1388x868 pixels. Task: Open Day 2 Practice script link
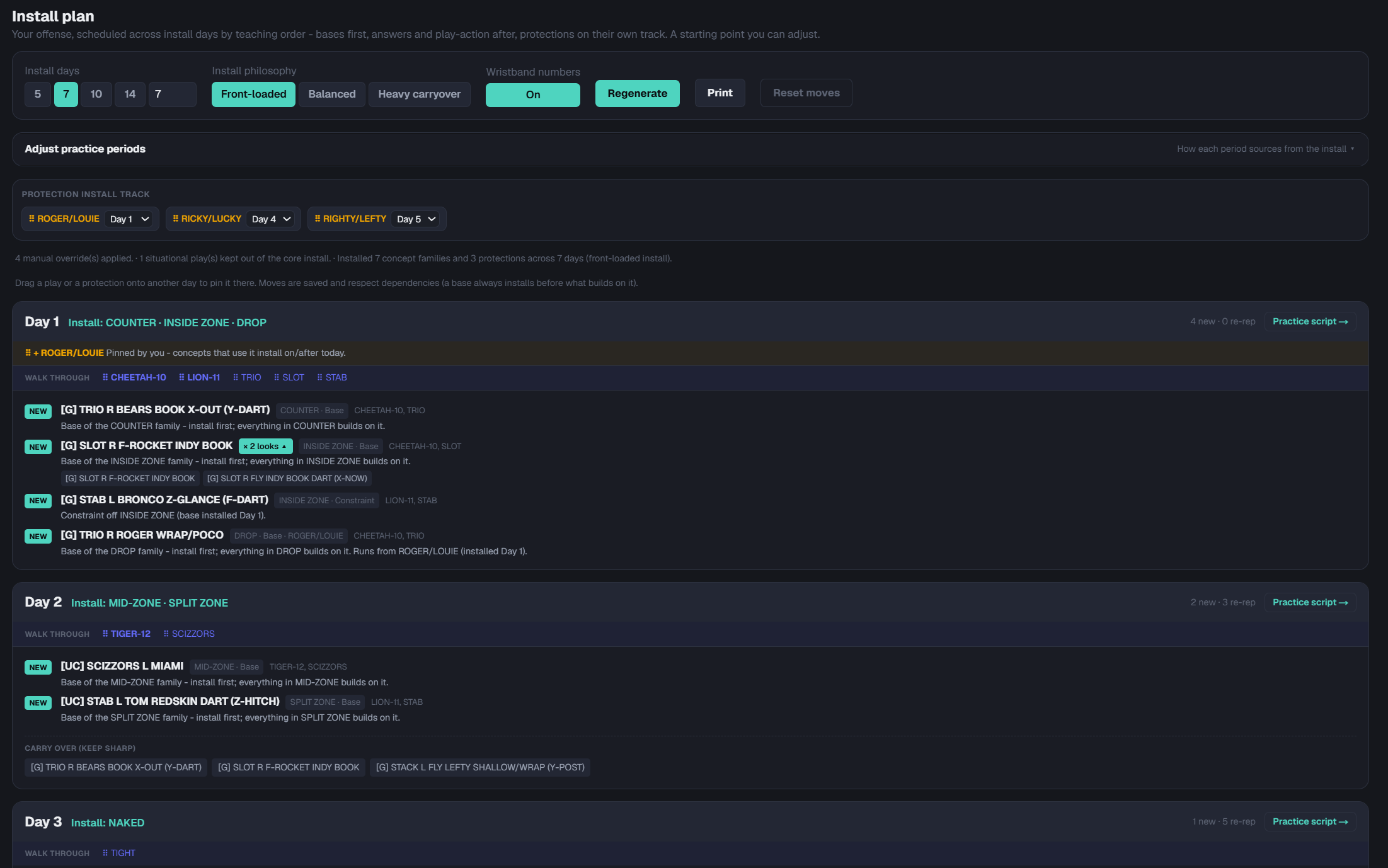[1311, 602]
